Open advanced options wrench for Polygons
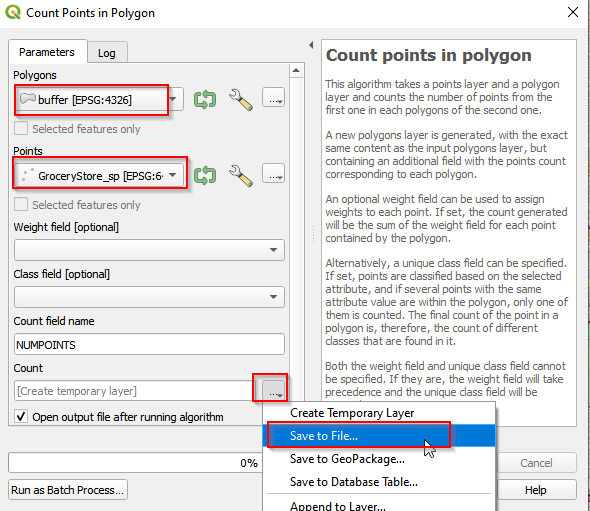The image size is (590, 511). tap(241, 100)
